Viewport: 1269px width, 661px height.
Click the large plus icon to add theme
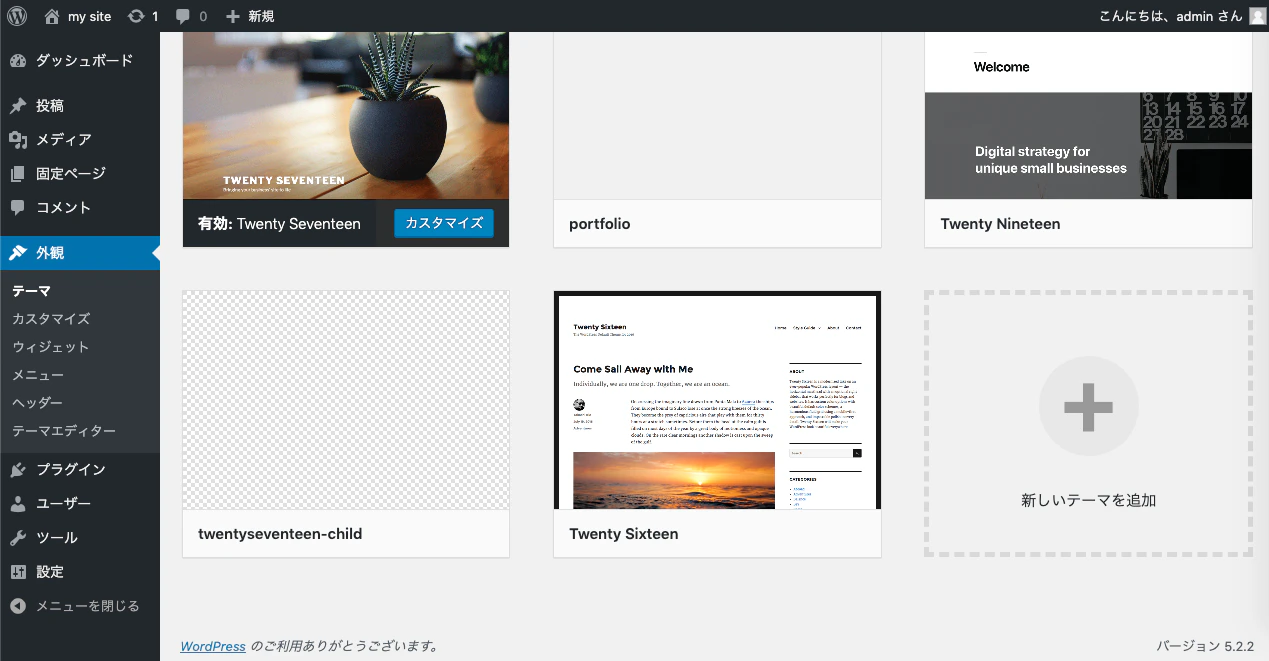(1088, 406)
